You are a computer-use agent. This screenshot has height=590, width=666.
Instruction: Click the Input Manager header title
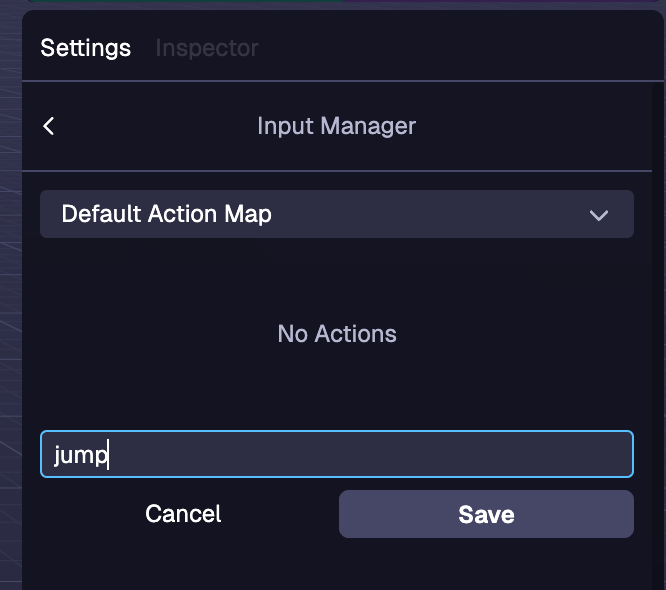[x=336, y=126]
